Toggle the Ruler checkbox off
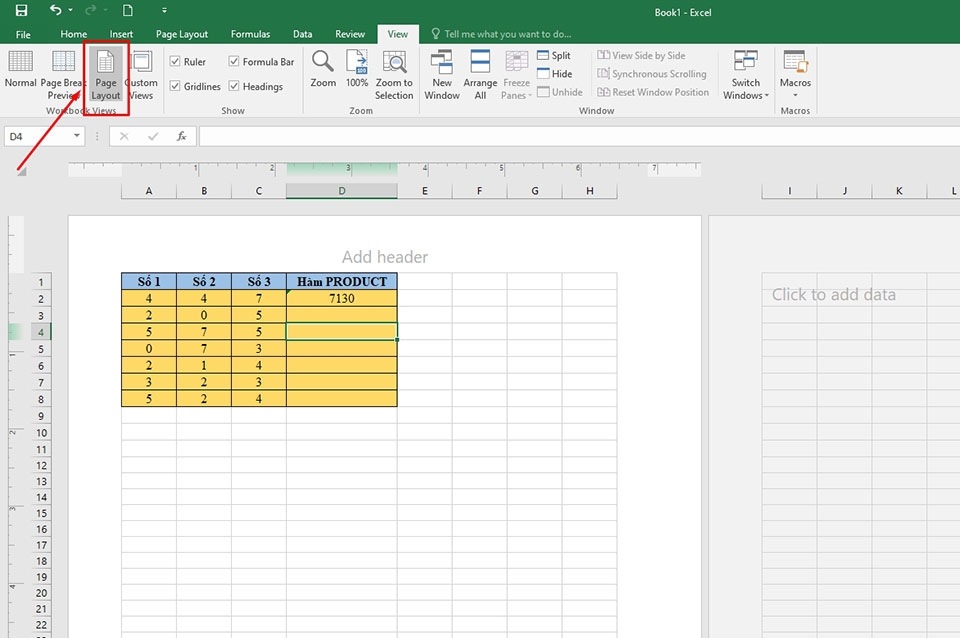960x638 pixels. (x=174, y=60)
